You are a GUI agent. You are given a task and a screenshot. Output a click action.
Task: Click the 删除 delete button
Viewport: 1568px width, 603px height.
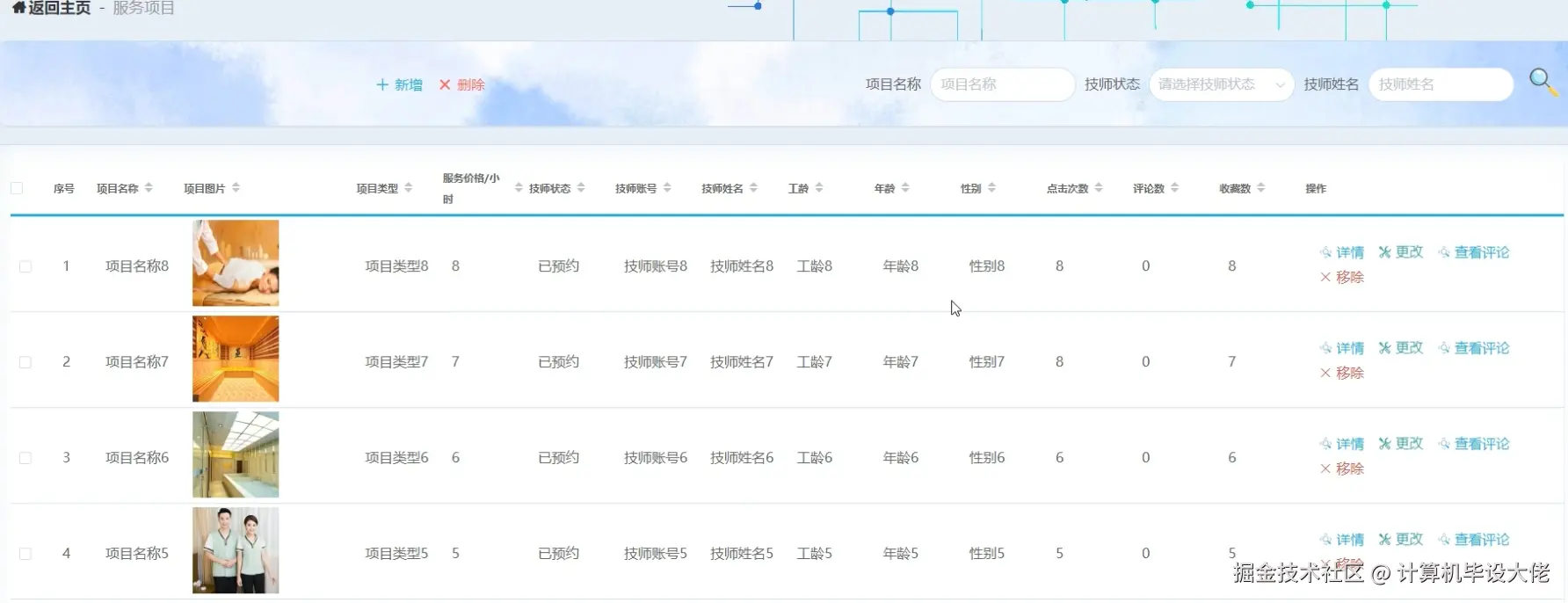pos(462,84)
